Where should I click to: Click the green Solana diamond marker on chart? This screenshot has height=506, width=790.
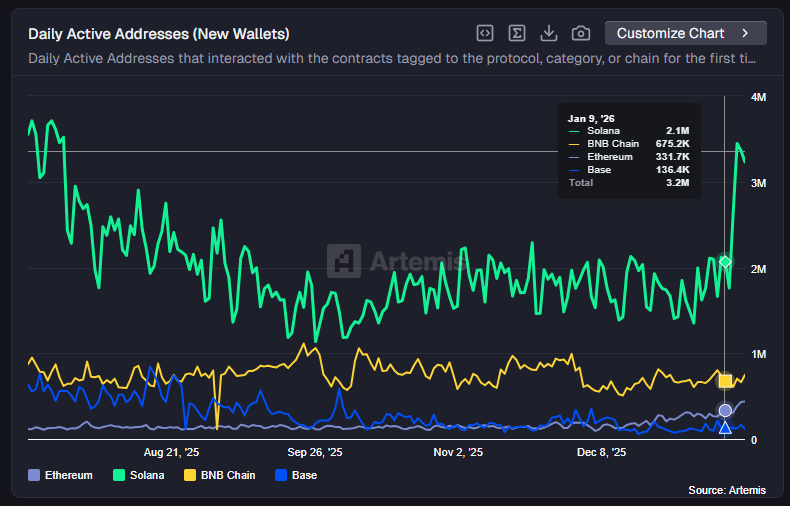pos(726,262)
